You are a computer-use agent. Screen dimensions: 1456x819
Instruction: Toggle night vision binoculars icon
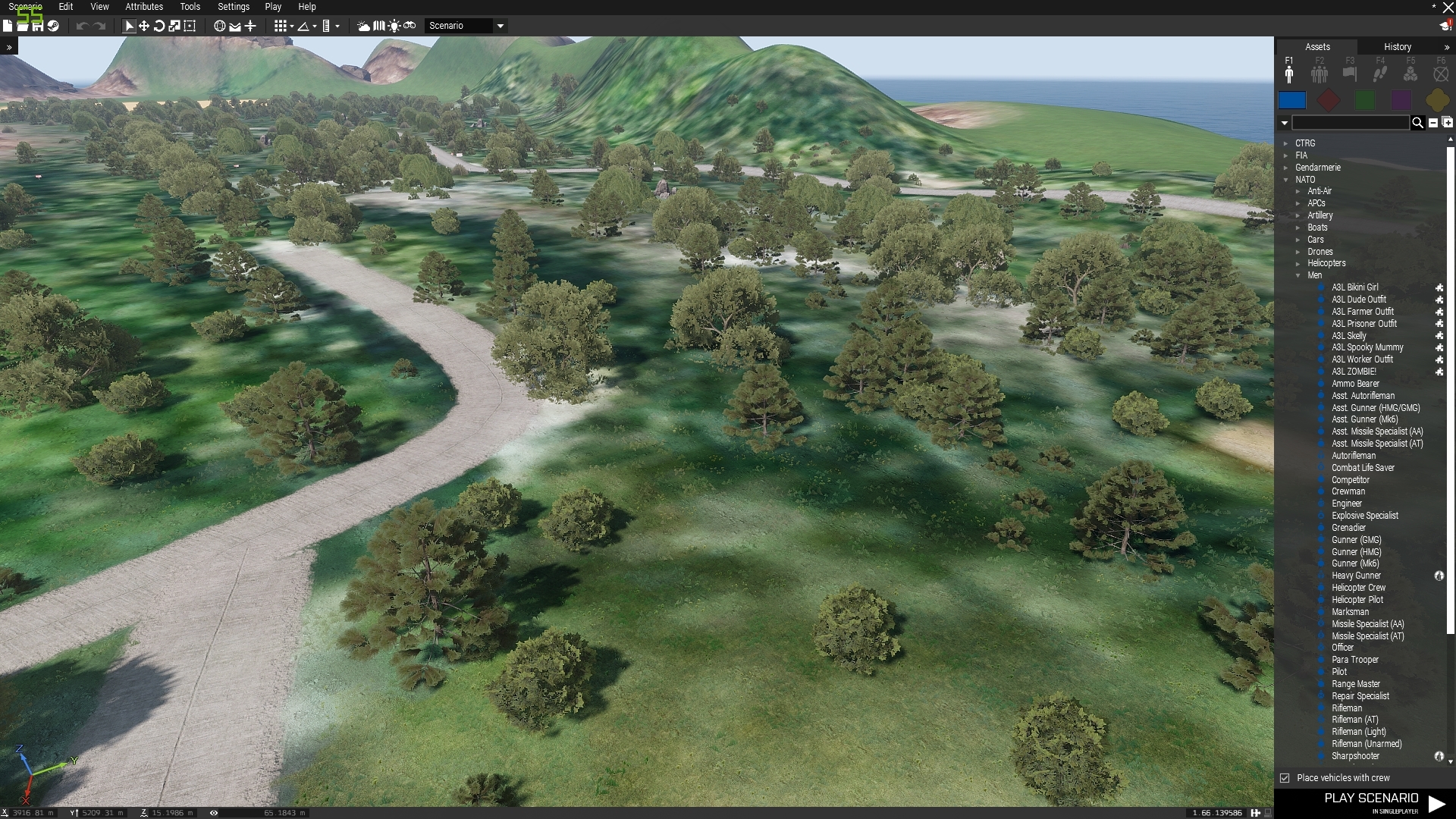(x=409, y=26)
